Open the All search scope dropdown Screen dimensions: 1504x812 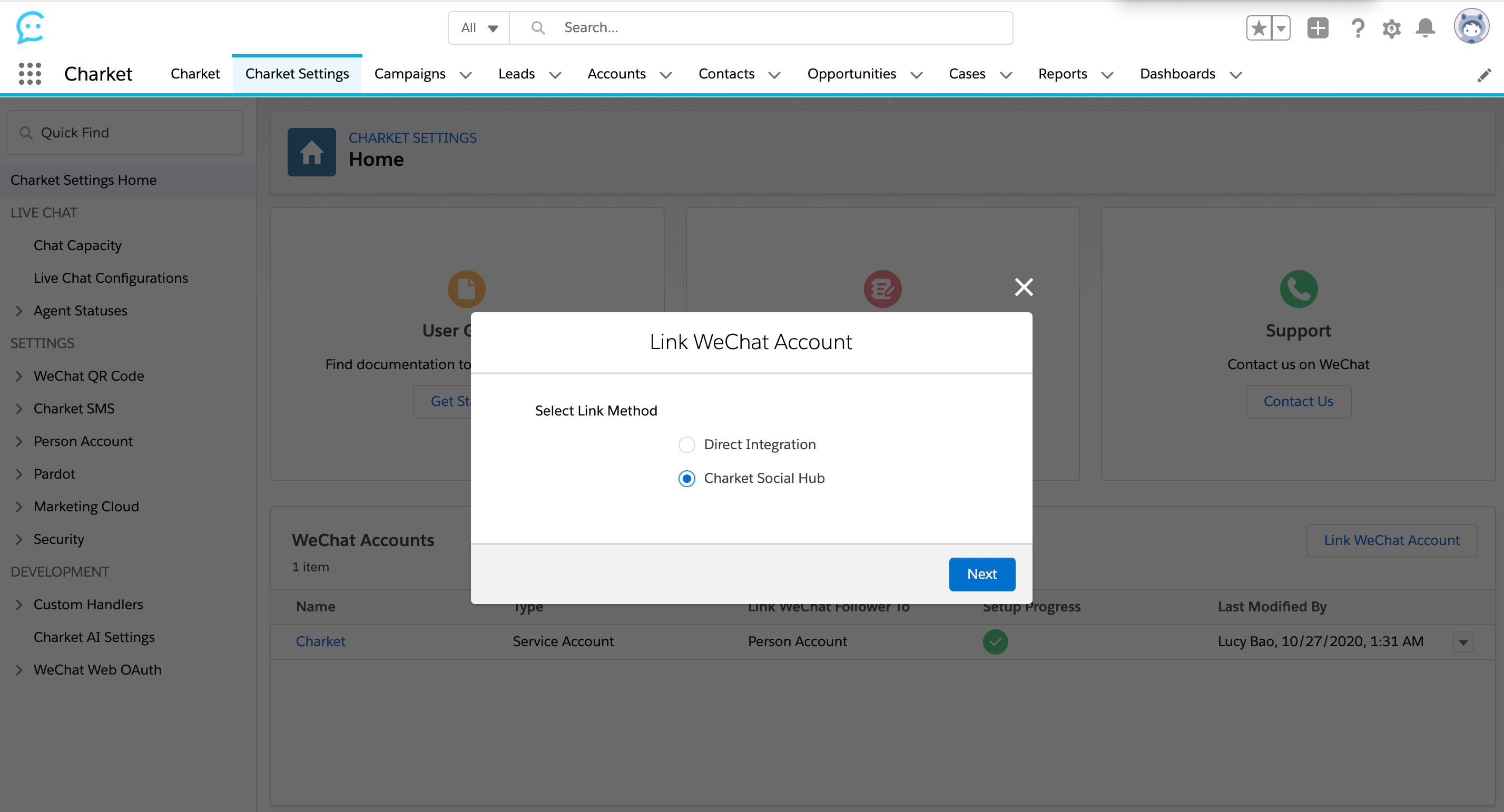tap(479, 28)
